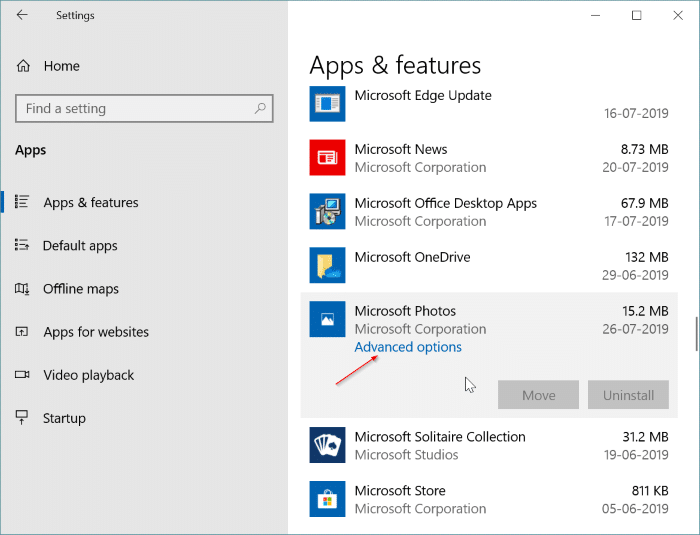Click the search magnifier icon

(x=260, y=108)
